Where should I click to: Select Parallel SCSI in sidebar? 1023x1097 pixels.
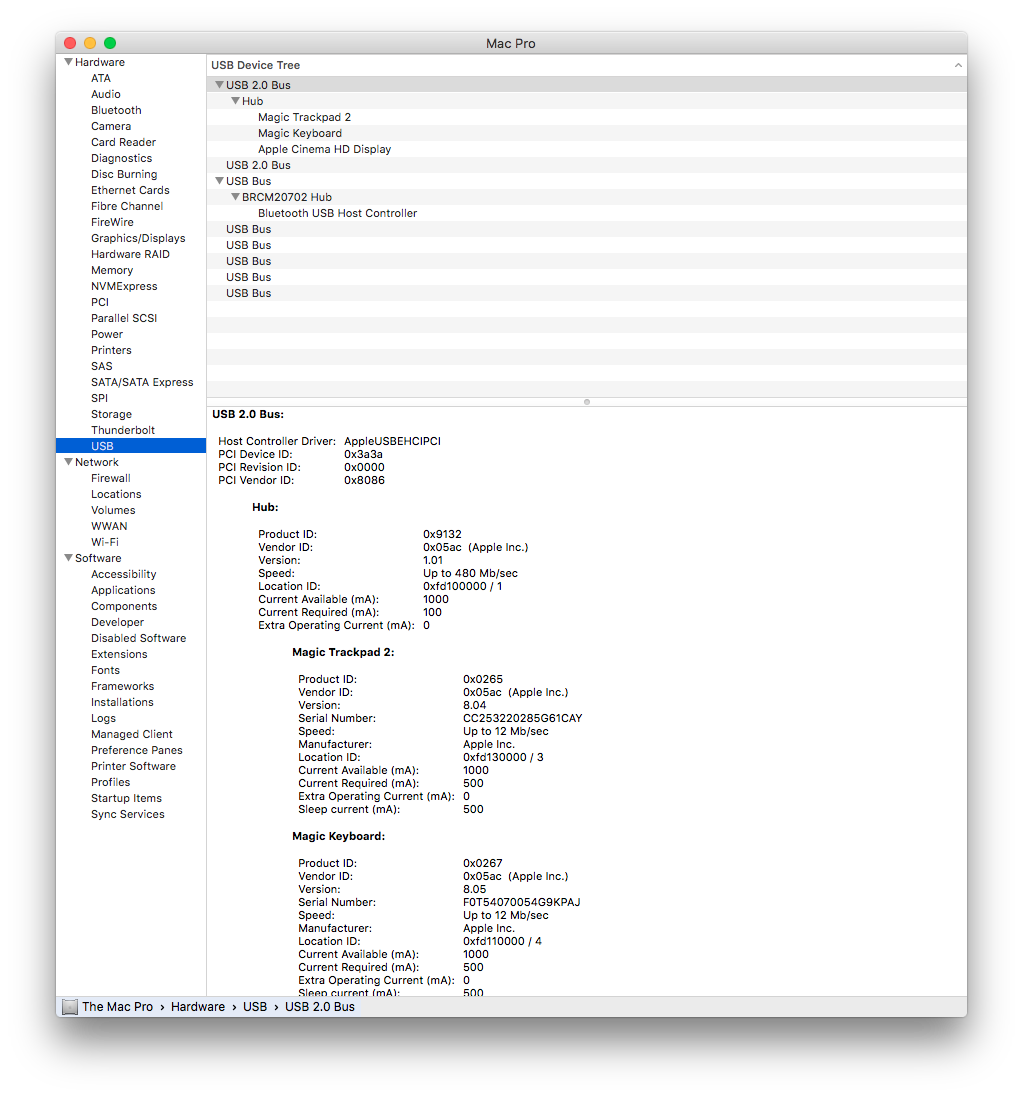124,318
